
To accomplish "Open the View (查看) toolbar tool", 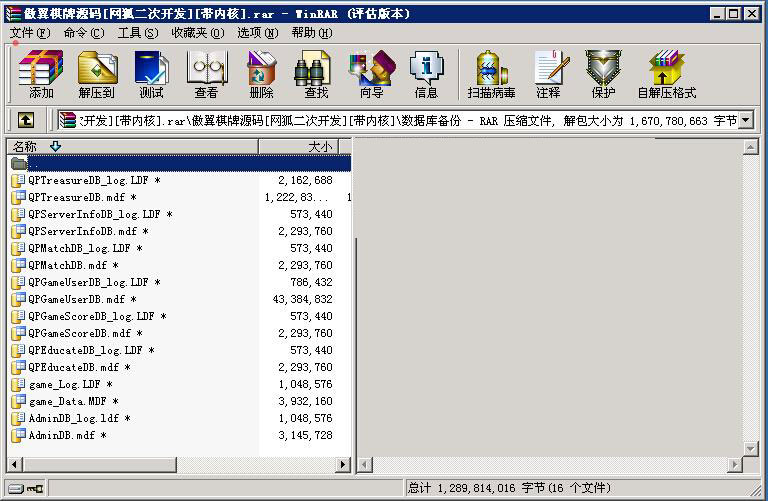I will coord(206,74).
